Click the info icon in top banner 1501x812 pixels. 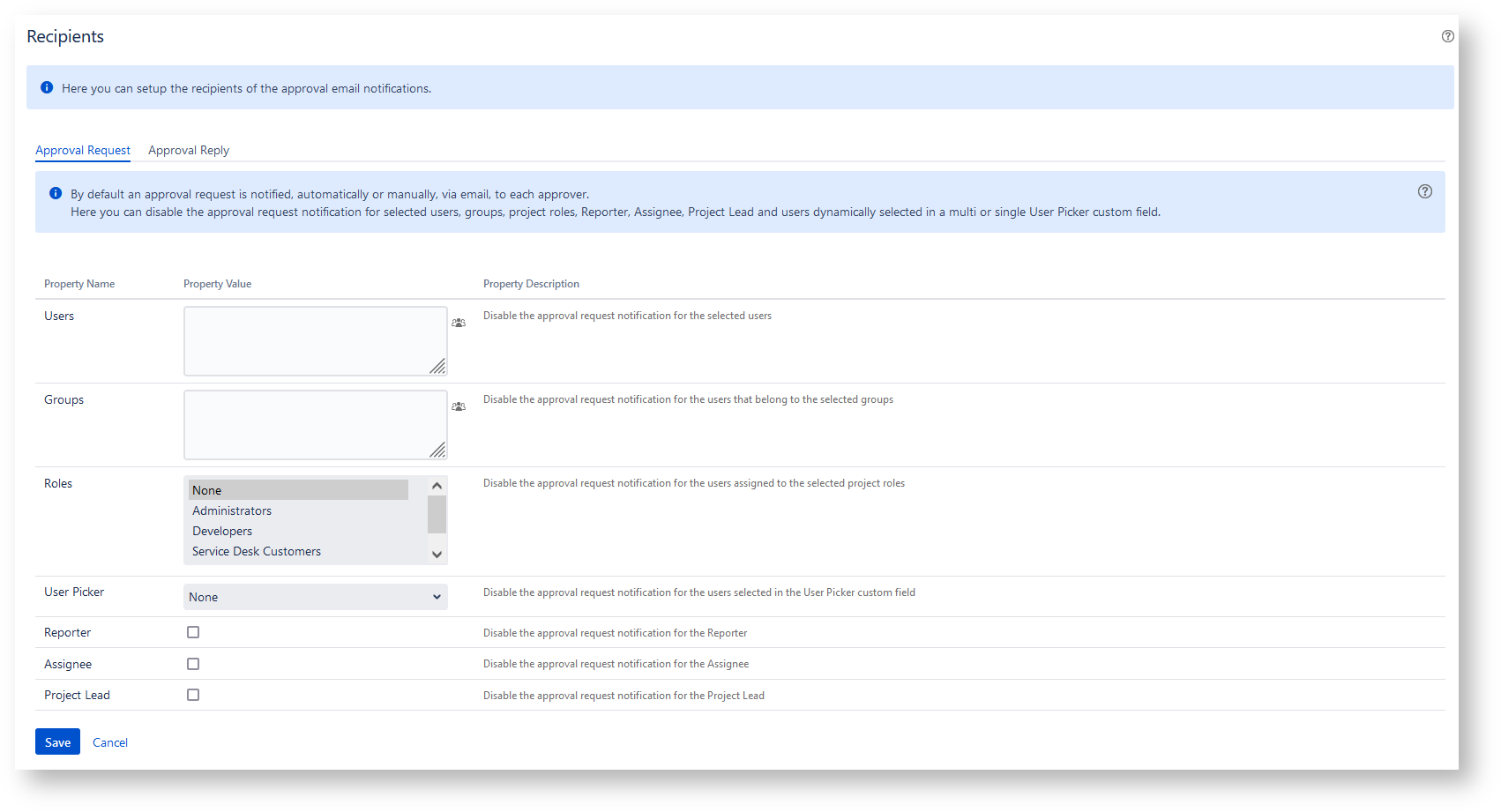[47, 88]
